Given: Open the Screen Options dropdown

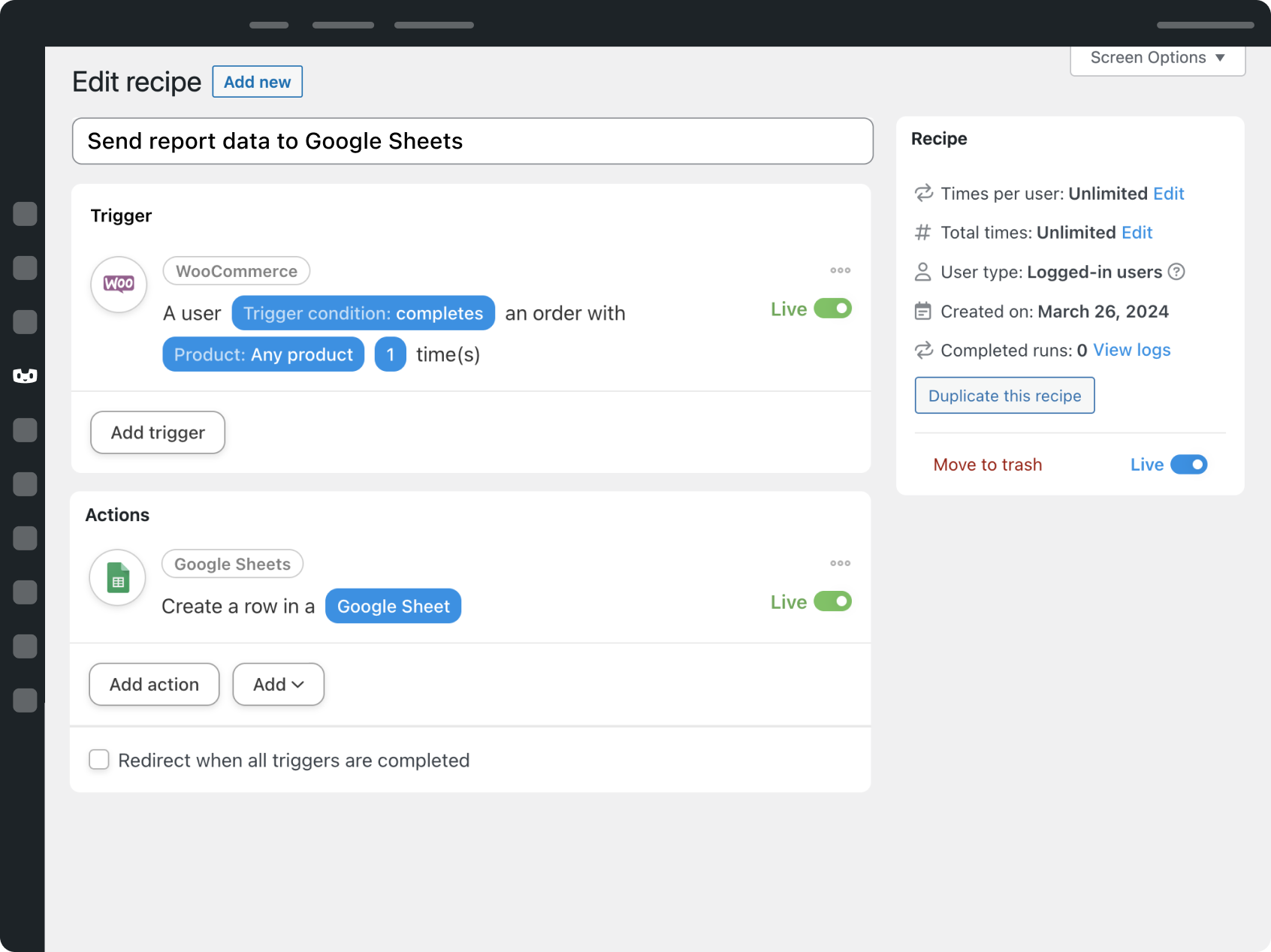Looking at the screenshot, I should point(1156,57).
